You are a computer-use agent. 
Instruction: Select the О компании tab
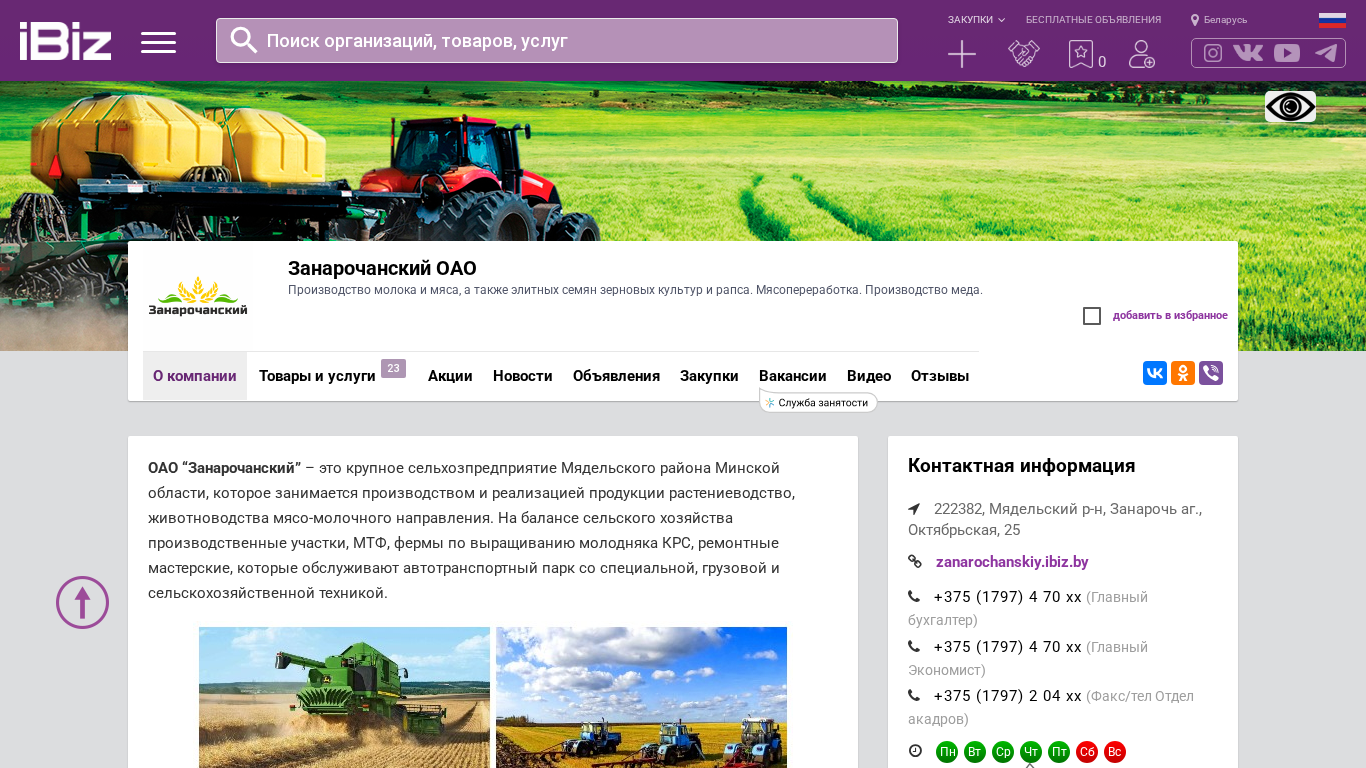(x=195, y=376)
